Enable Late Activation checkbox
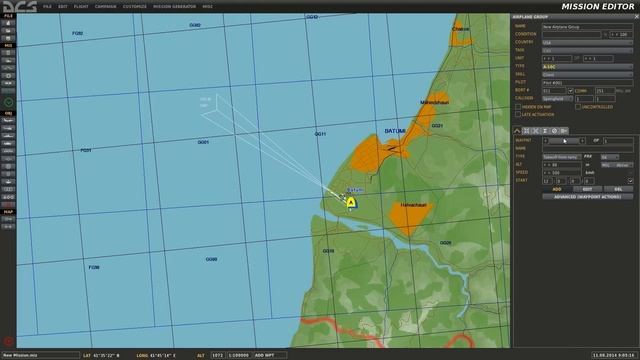 pyautogui.click(x=518, y=115)
